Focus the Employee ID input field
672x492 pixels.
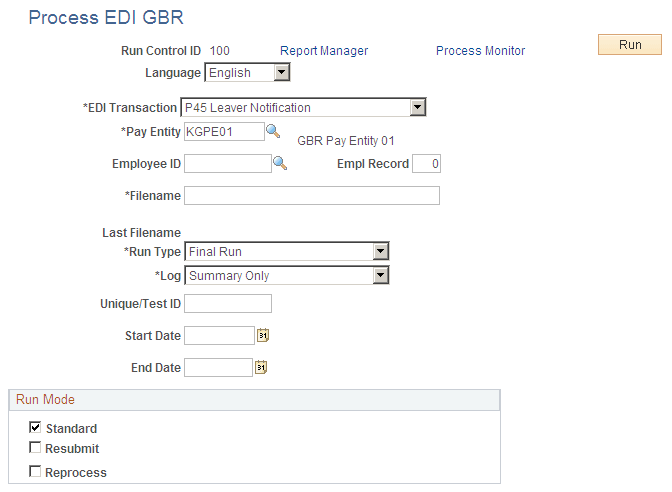(228, 164)
